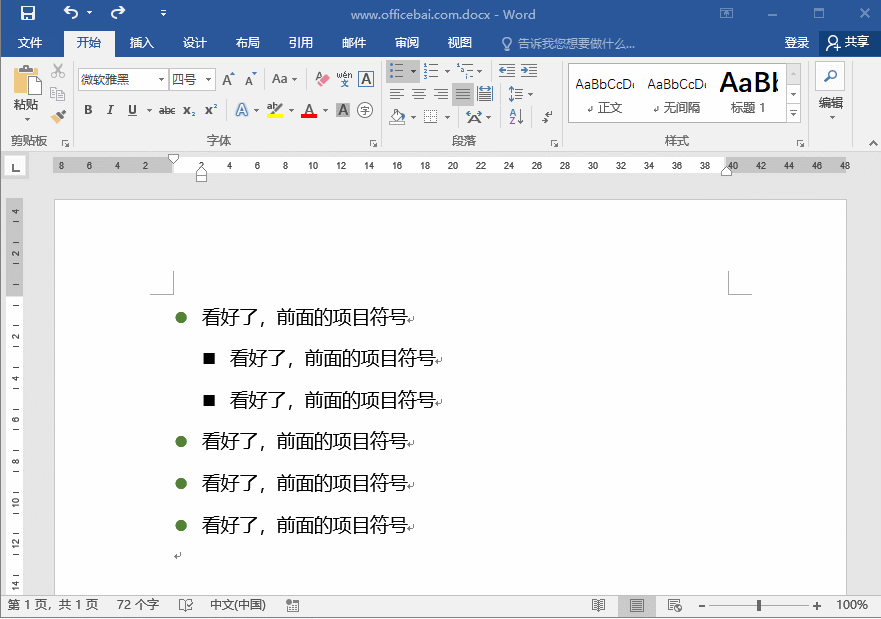Click the 登录 sign-in link
Viewport: 881px width, 619px height.
797,43
